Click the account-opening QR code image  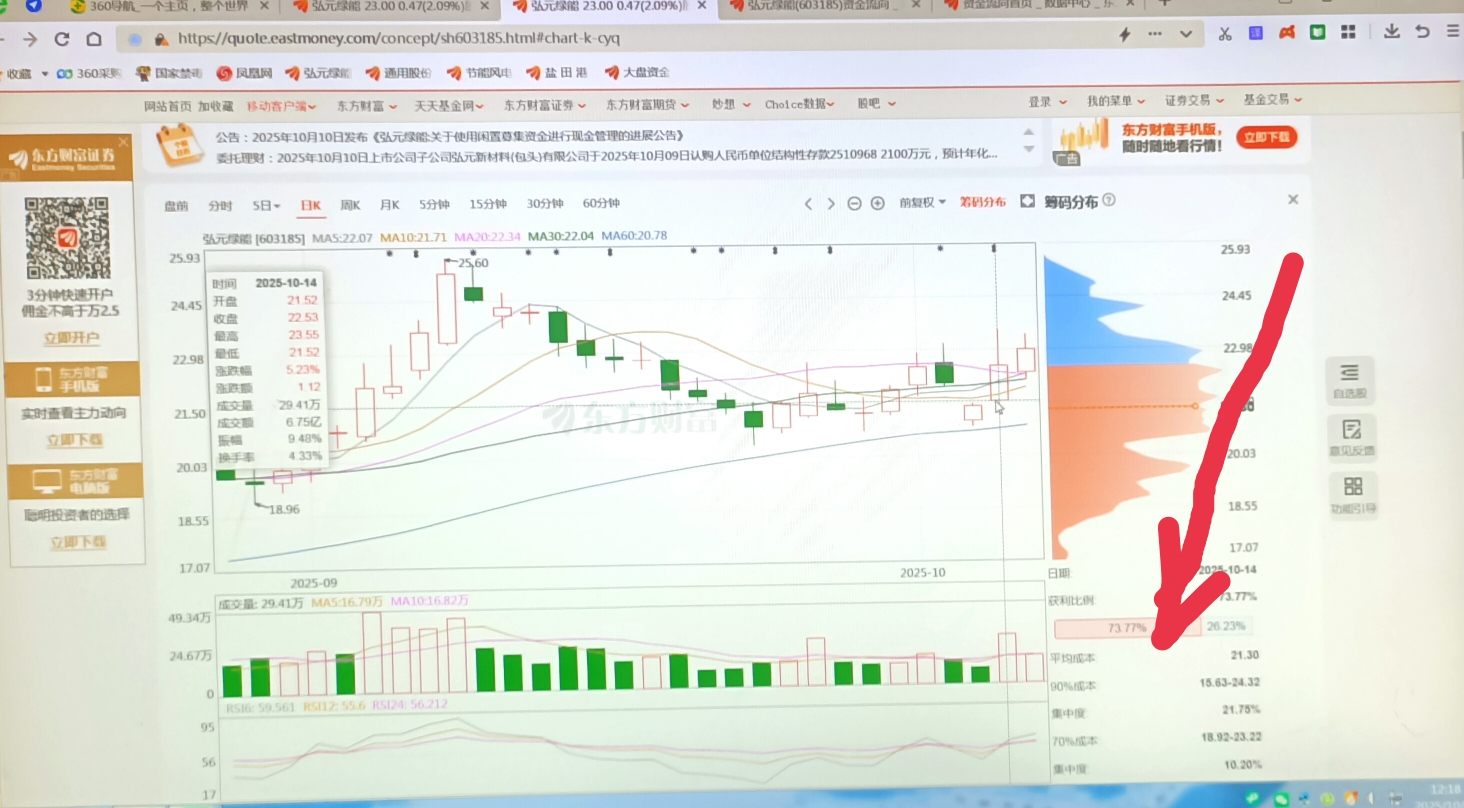tap(67, 238)
